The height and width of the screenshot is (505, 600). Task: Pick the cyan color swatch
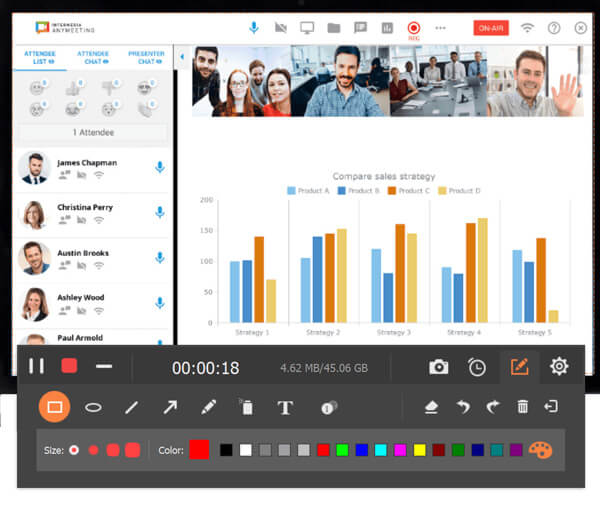[x=381, y=450]
